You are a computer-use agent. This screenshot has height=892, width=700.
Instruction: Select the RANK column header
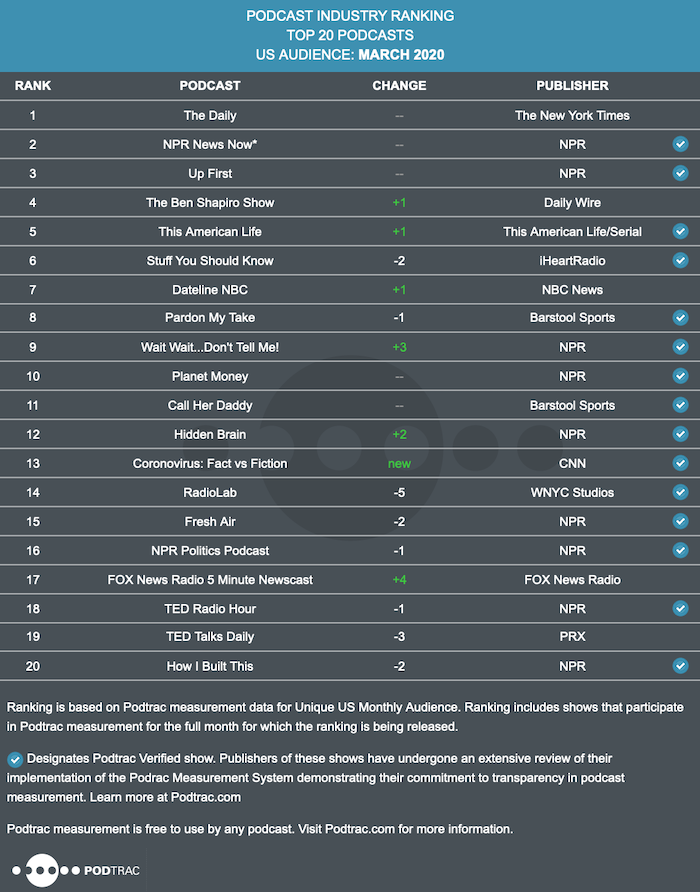point(33,86)
